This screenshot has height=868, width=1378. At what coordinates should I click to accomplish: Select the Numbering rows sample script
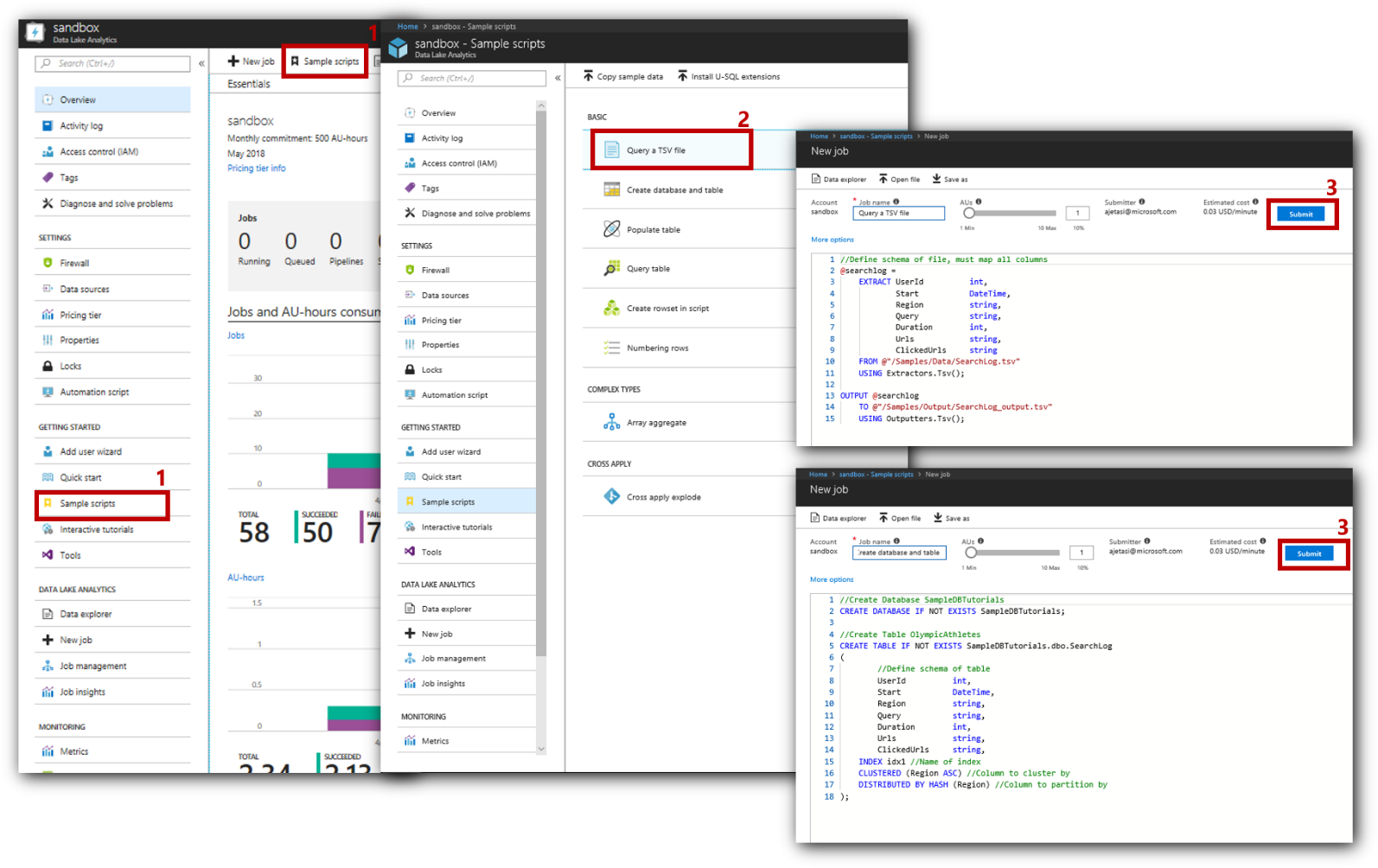tap(689, 348)
